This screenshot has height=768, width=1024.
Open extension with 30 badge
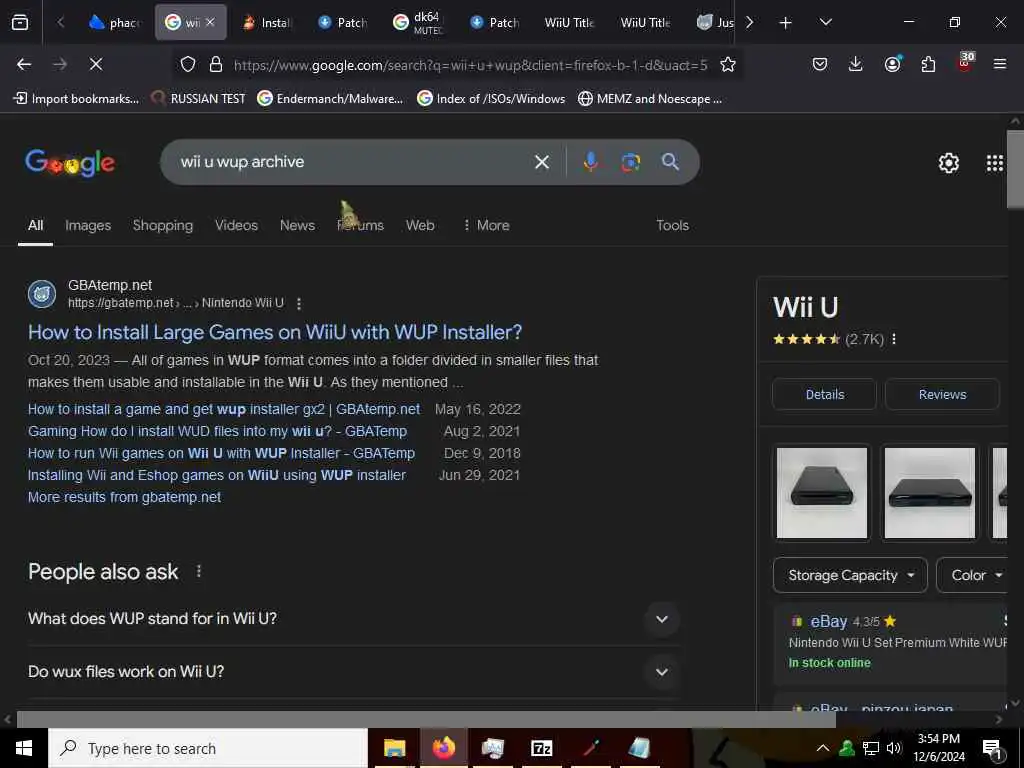pyautogui.click(x=965, y=63)
